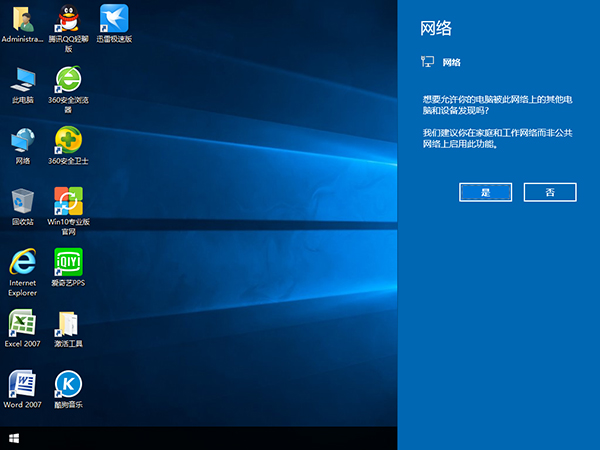Open 迅雷极速版 desktop shortcut

(114, 19)
